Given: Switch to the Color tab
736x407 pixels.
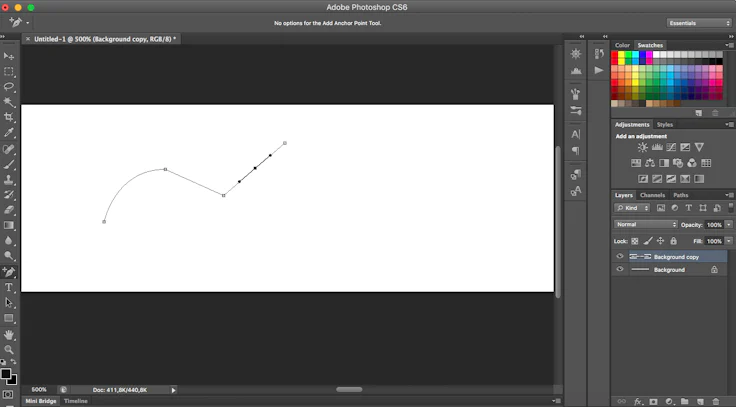Looking at the screenshot, I should tap(622, 45).
